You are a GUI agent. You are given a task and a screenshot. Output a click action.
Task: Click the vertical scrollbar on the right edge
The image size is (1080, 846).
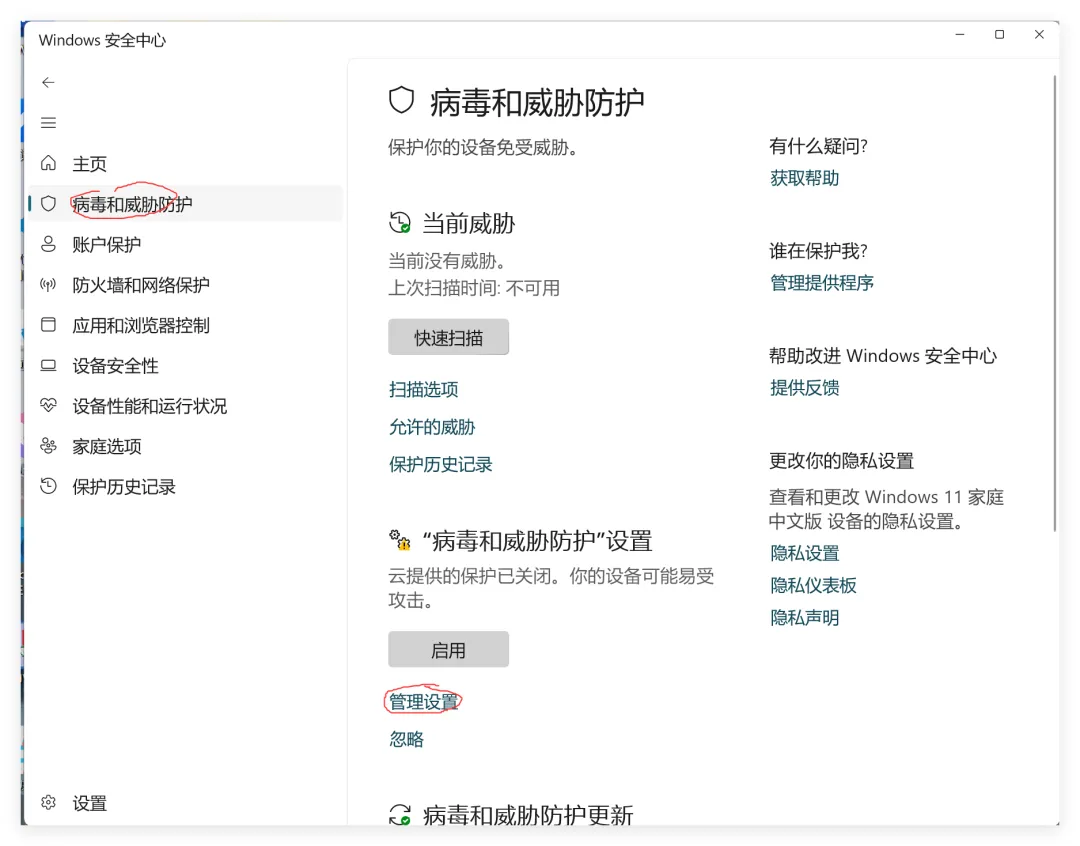[x=1055, y=303]
